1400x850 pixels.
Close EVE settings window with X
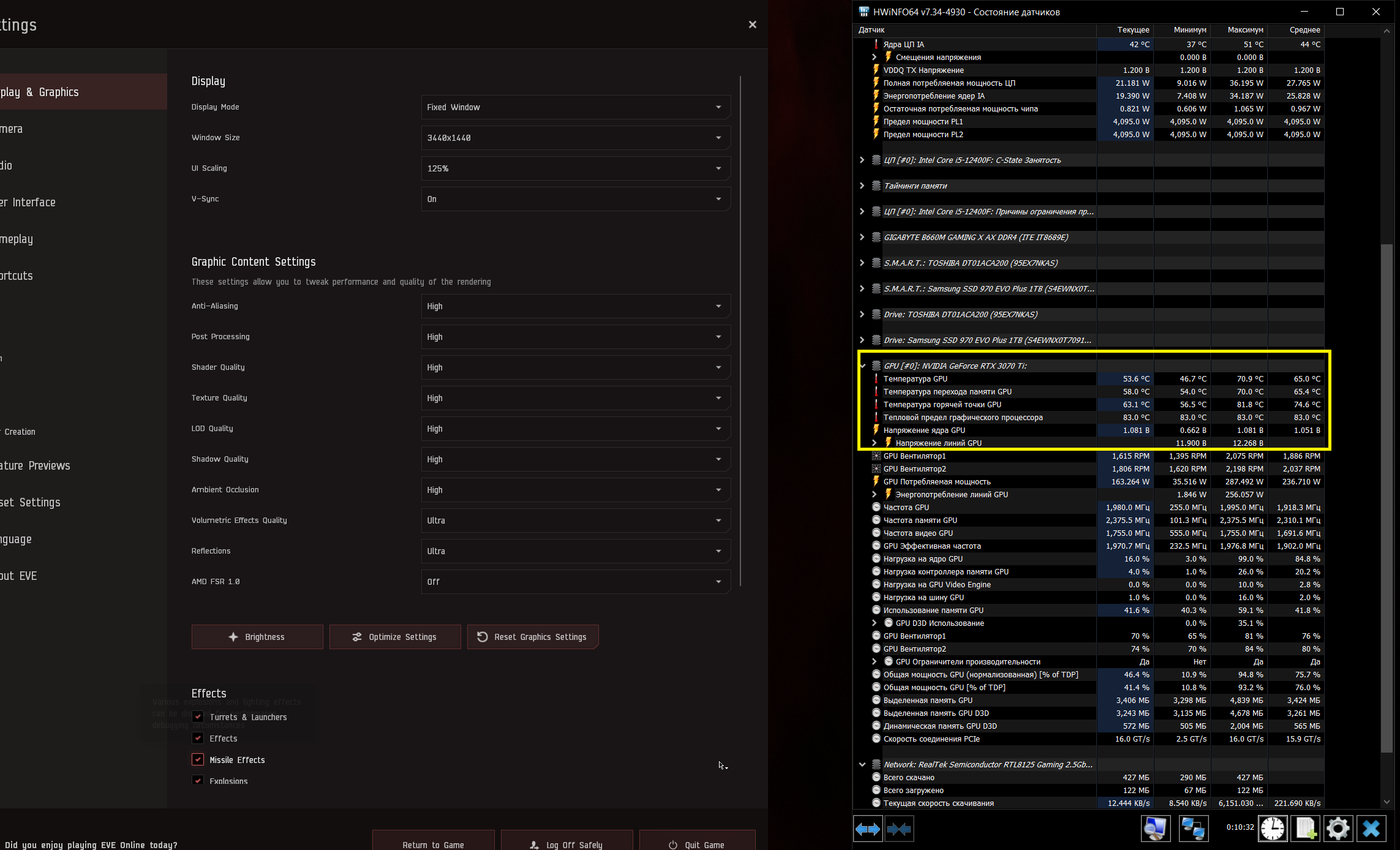coord(753,24)
